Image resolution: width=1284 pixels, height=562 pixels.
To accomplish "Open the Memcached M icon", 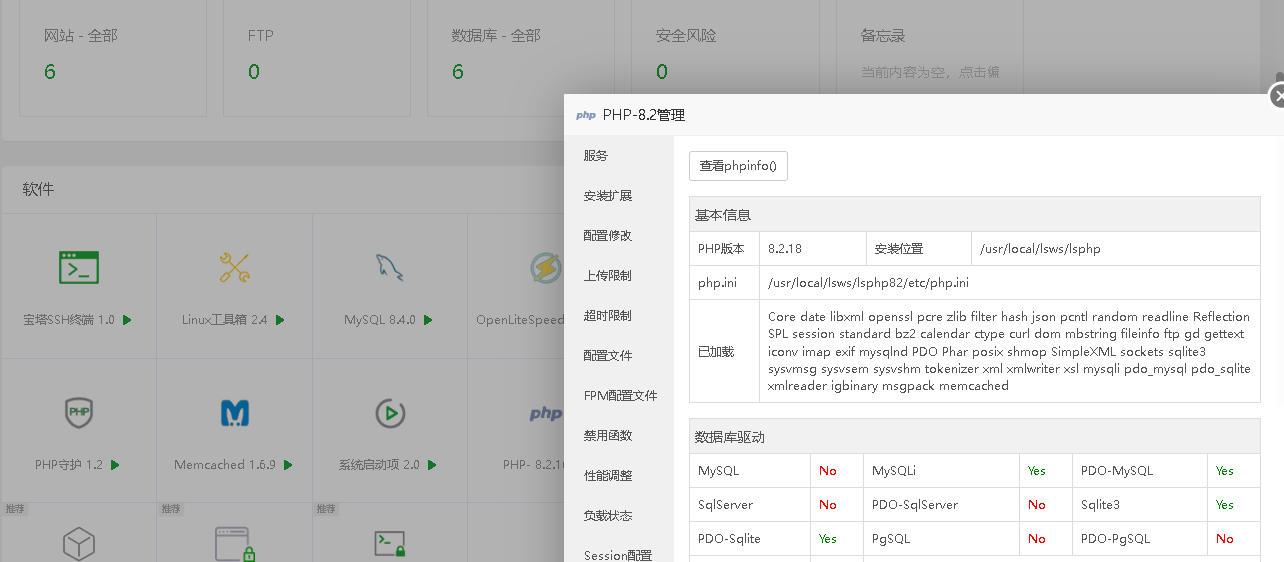I will (234, 412).
